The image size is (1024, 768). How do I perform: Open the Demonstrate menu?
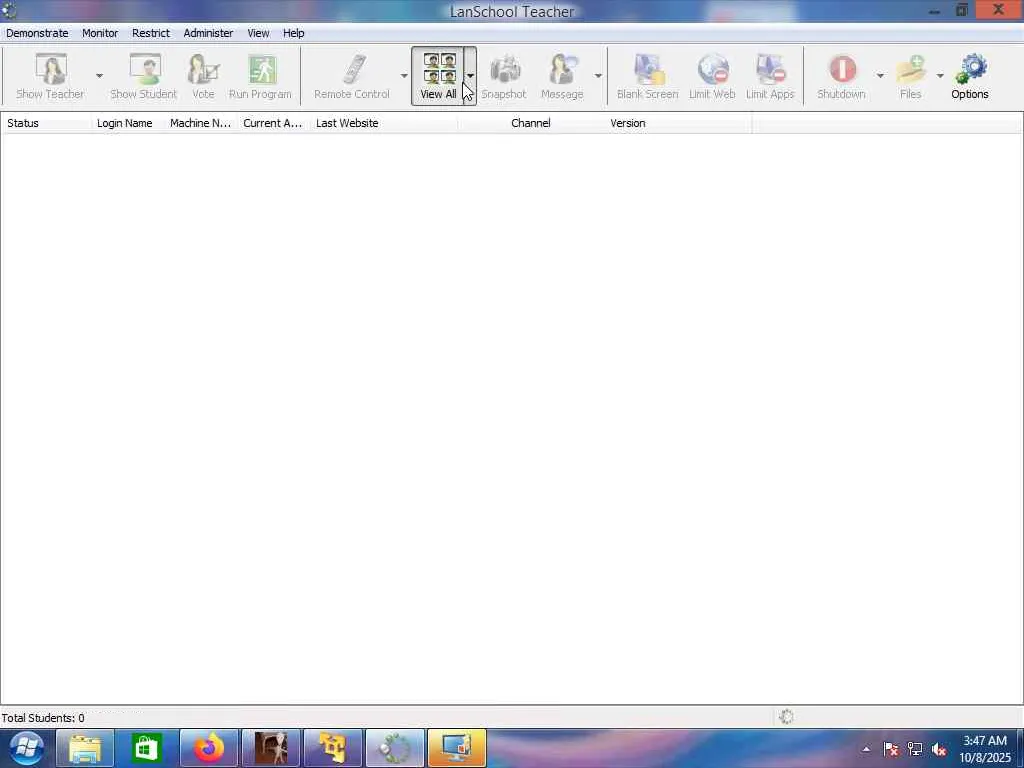37,33
